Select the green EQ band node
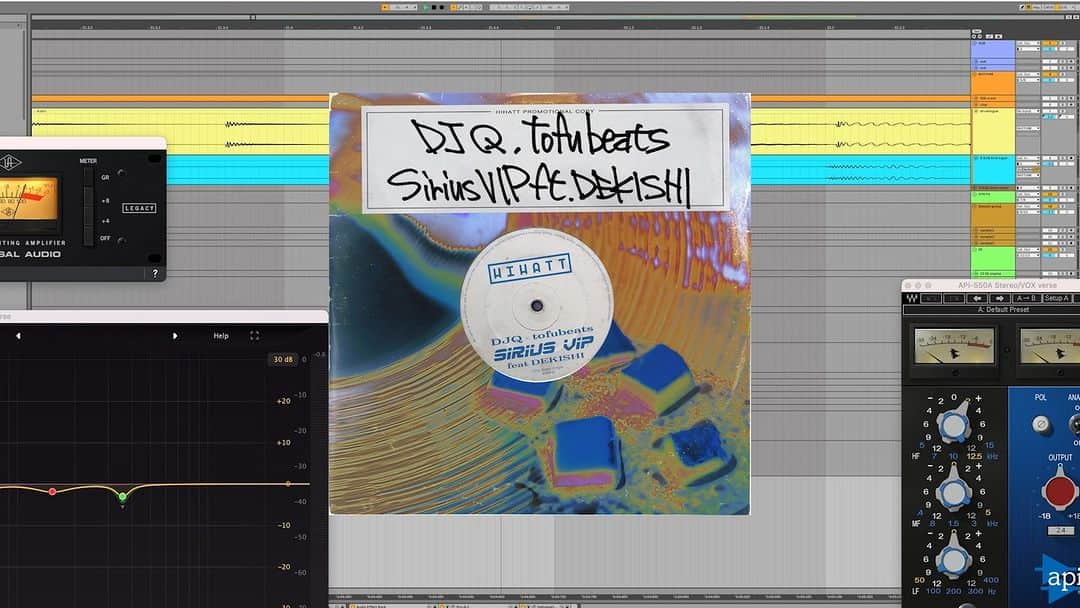 pos(122,496)
